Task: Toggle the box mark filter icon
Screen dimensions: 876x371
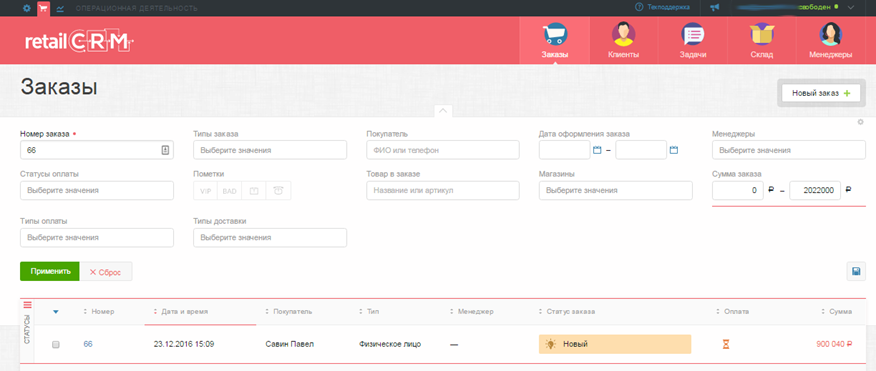Action: click(254, 191)
